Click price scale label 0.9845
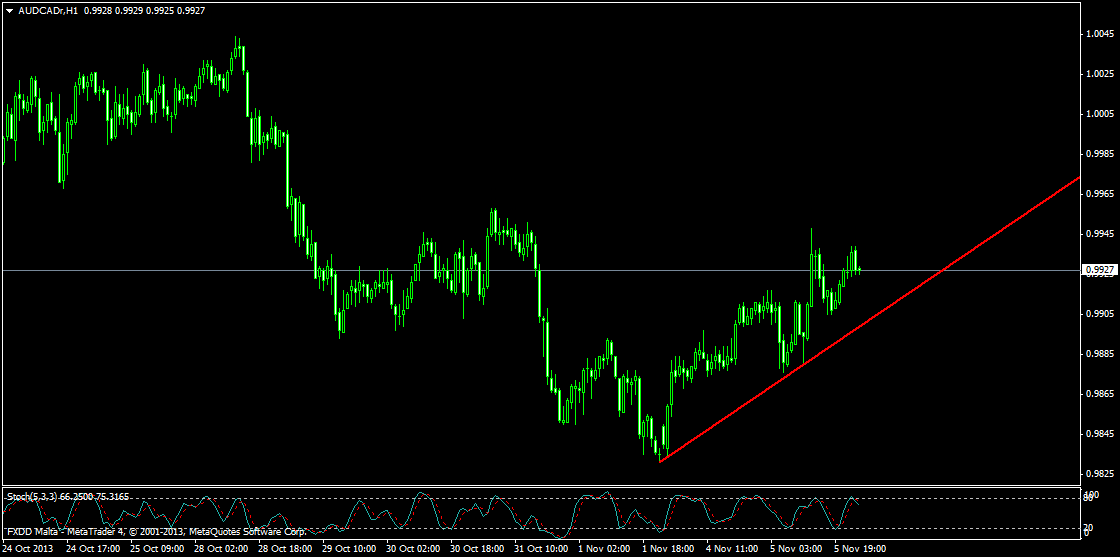This screenshot has height=557, width=1120. tap(1099, 433)
